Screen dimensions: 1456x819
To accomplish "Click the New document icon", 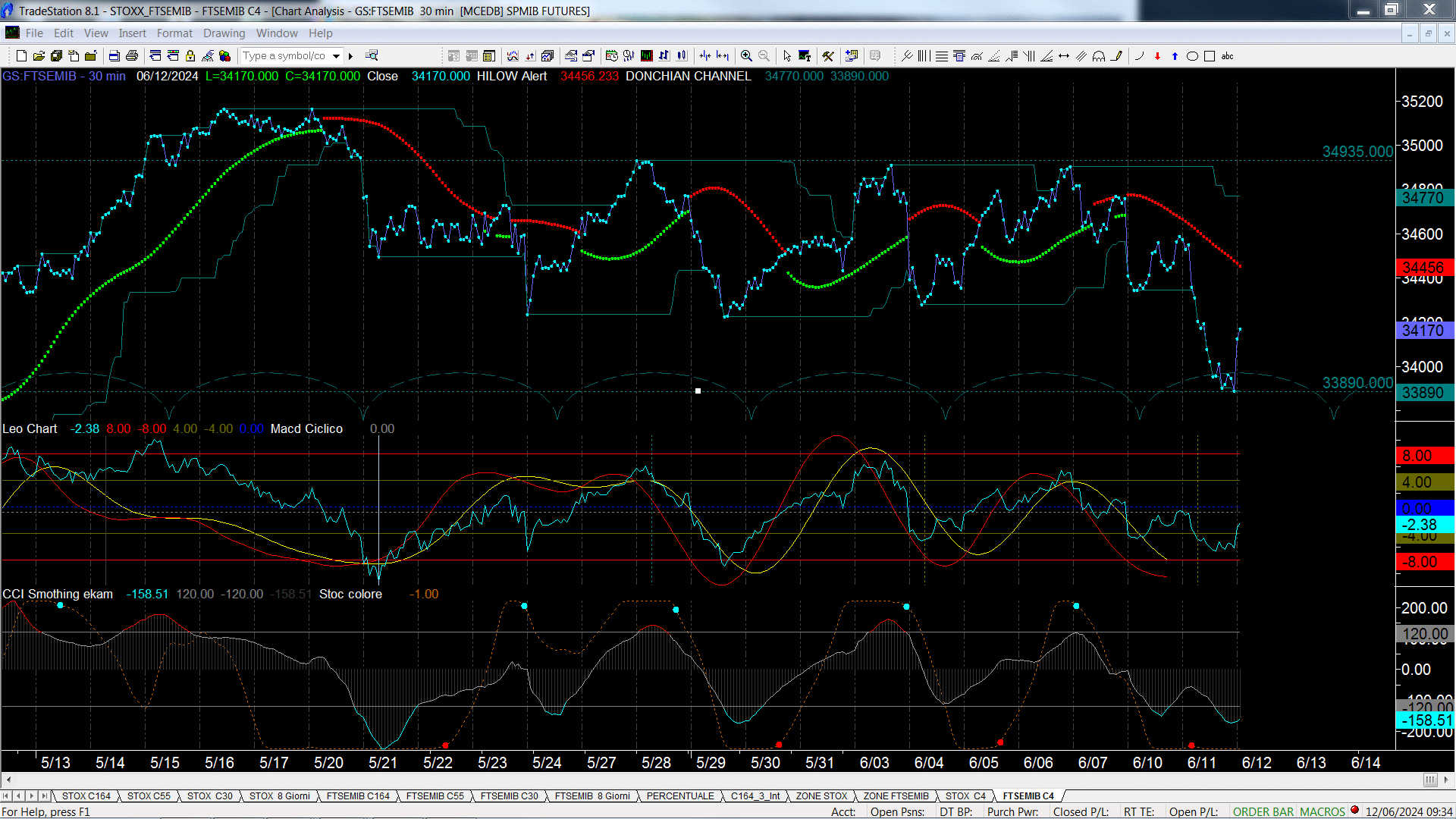I will click(x=21, y=56).
